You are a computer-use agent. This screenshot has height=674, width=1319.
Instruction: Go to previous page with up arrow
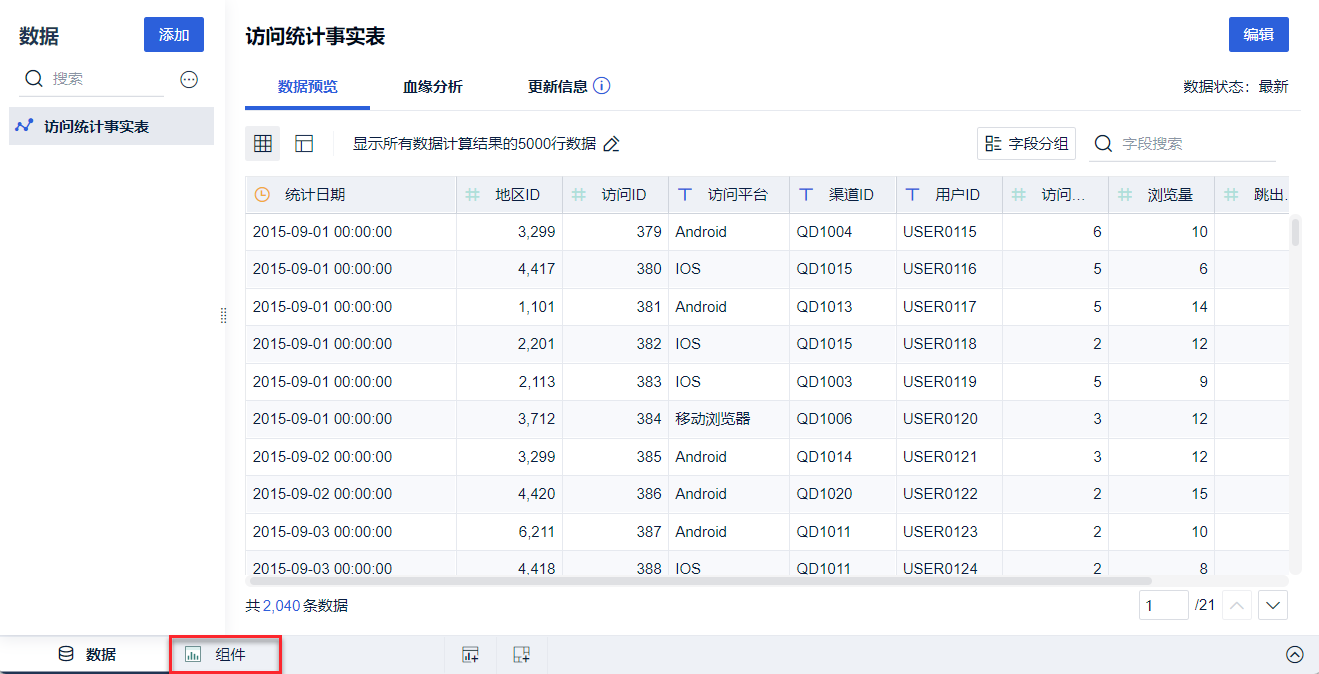coord(1237,605)
